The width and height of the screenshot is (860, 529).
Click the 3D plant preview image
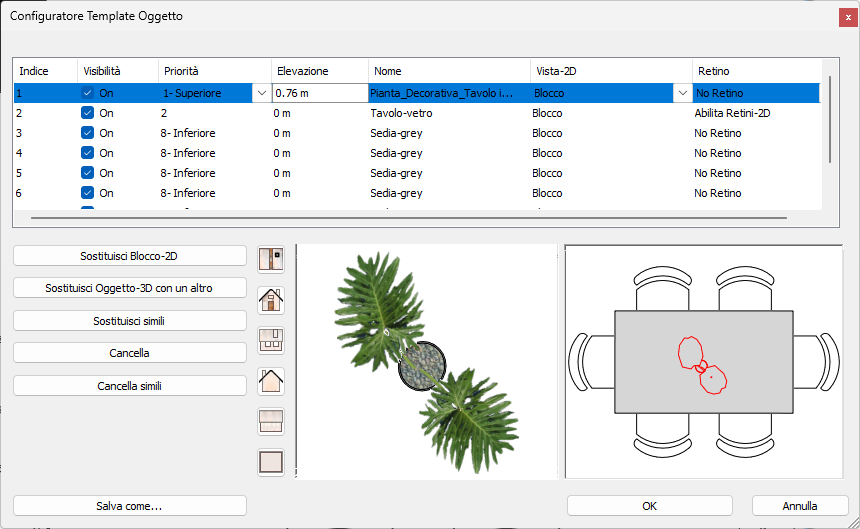427,362
